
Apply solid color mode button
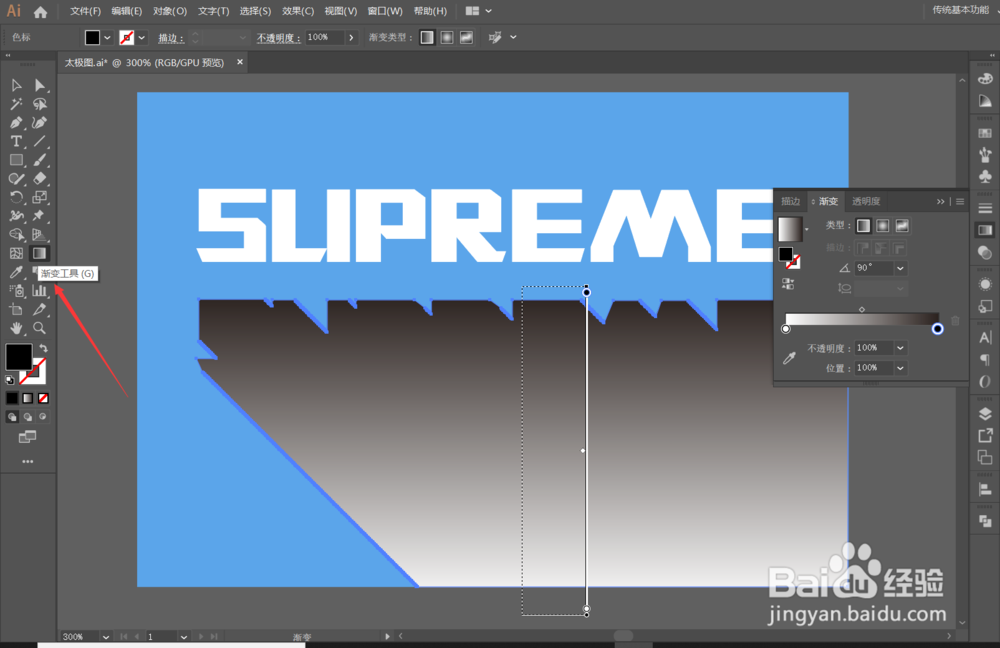tap(12, 398)
